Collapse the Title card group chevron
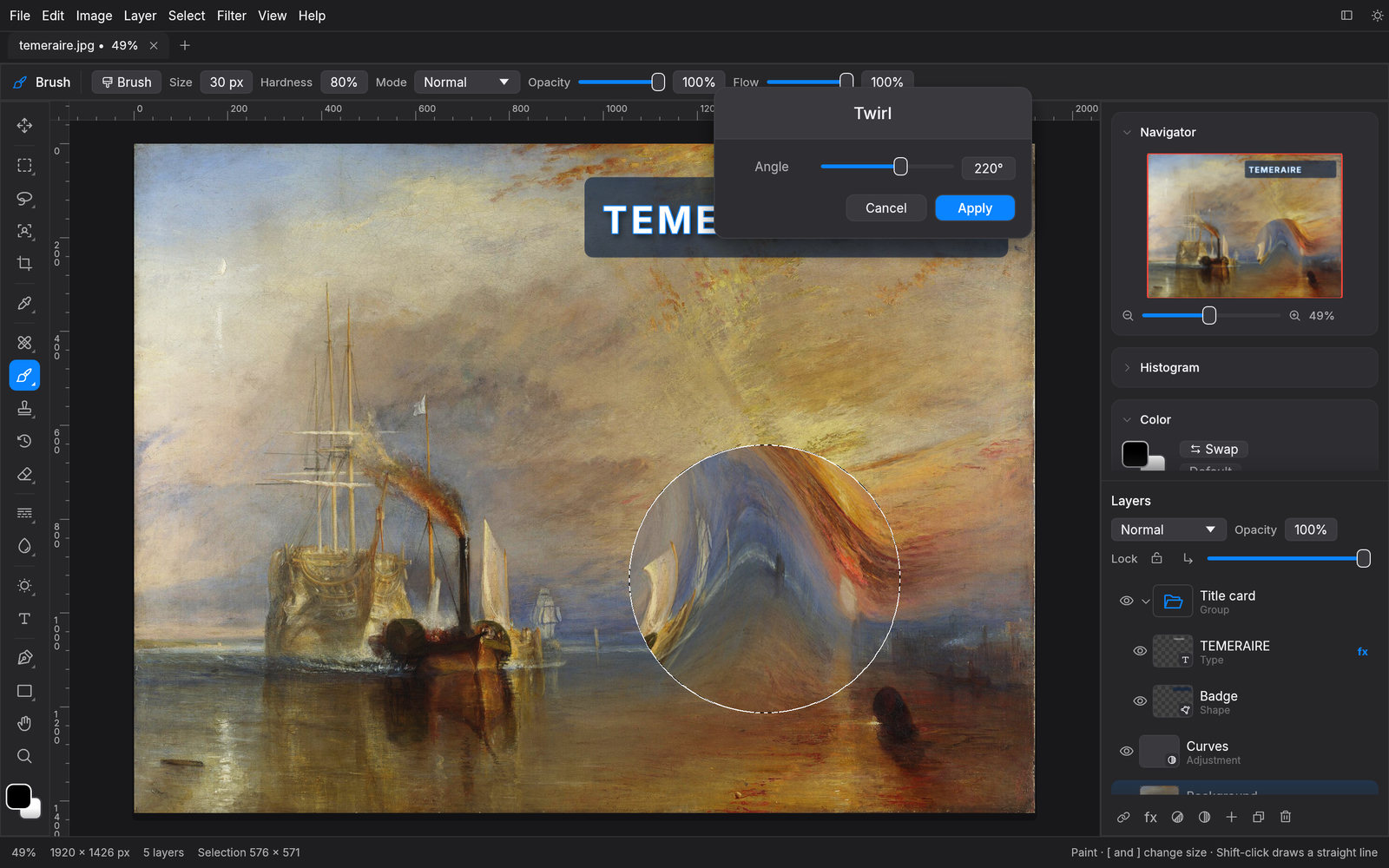 point(1146,601)
